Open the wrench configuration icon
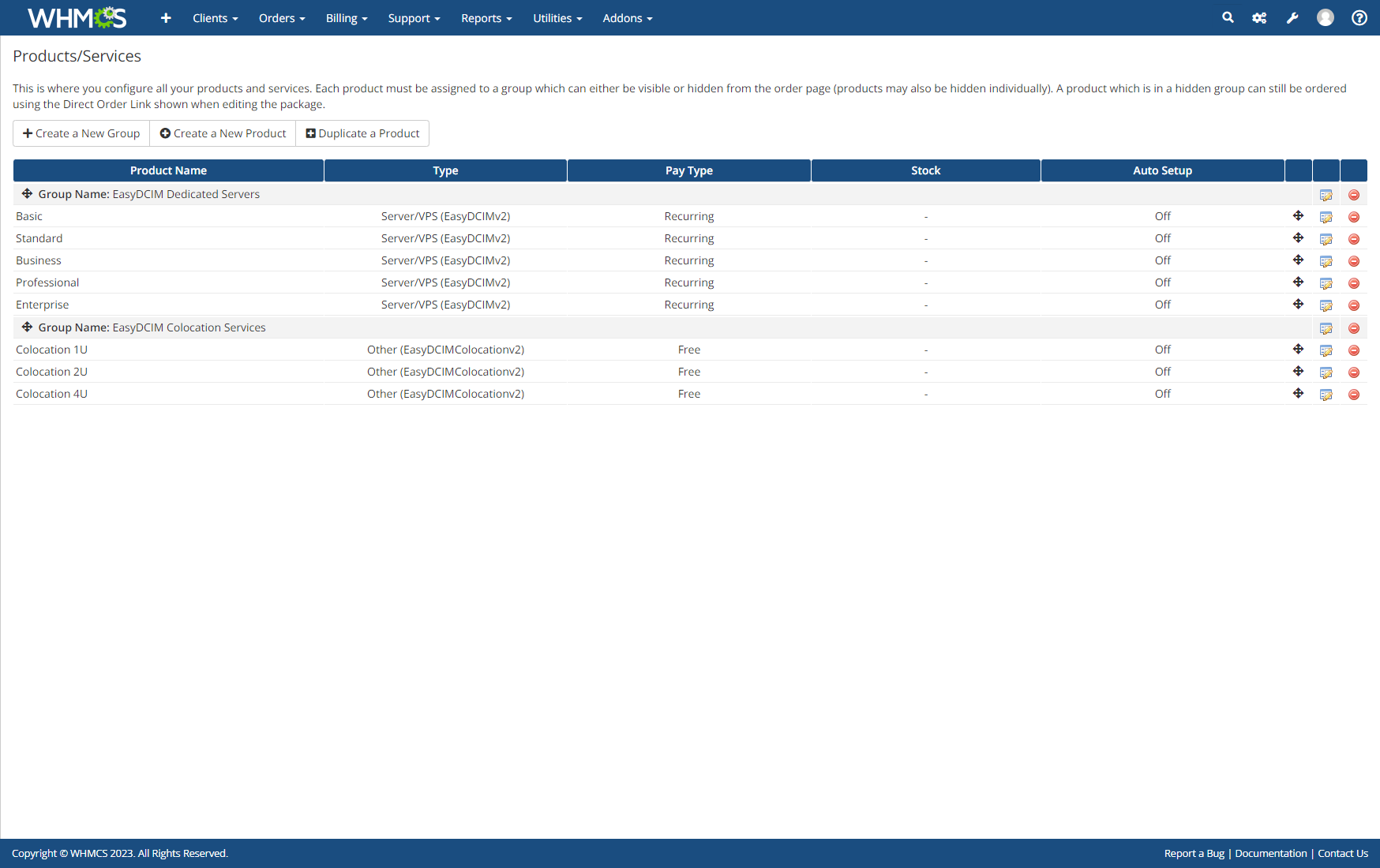The width and height of the screenshot is (1380, 868). (x=1292, y=17)
